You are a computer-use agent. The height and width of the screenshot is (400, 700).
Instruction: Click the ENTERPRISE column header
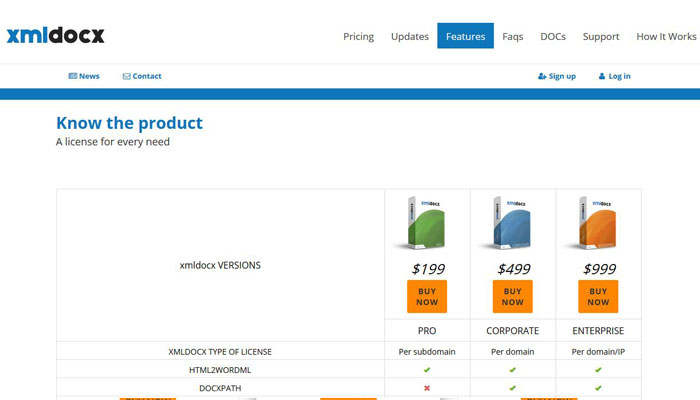tap(598, 331)
